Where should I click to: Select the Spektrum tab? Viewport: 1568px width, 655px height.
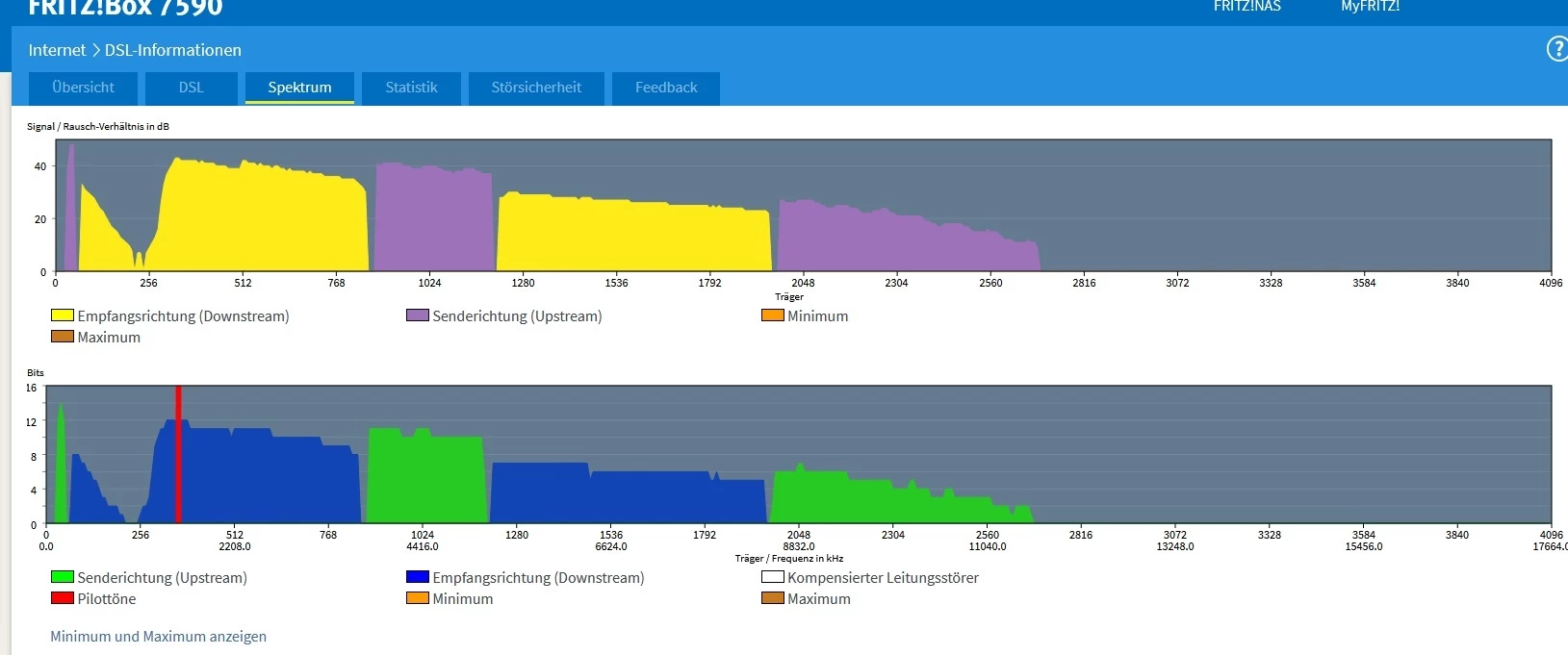[x=299, y=88]
